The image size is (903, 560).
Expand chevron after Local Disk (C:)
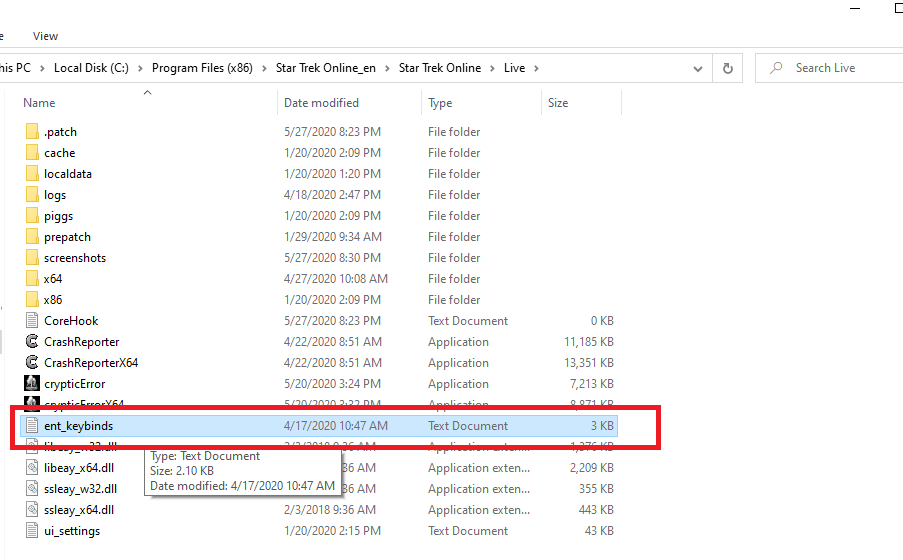(x=140, y=68)
